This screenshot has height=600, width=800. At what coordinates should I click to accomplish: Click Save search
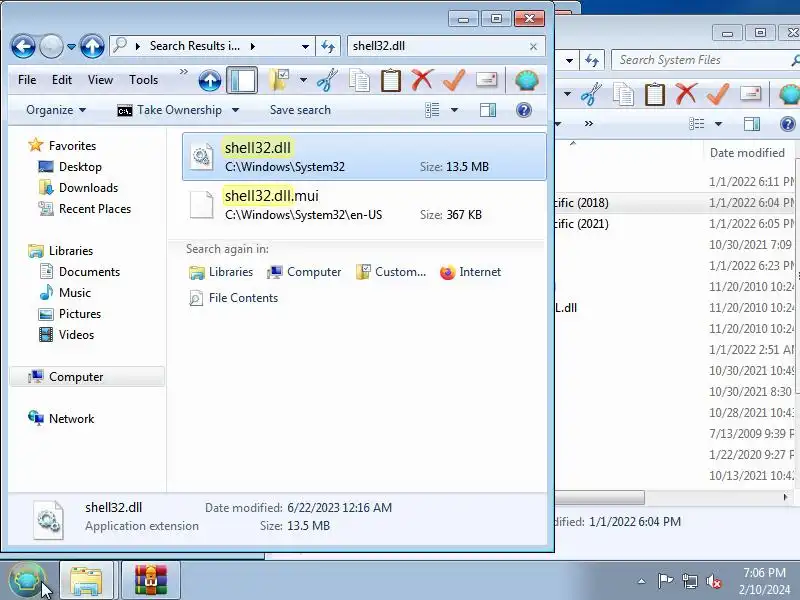pos(300,110)
